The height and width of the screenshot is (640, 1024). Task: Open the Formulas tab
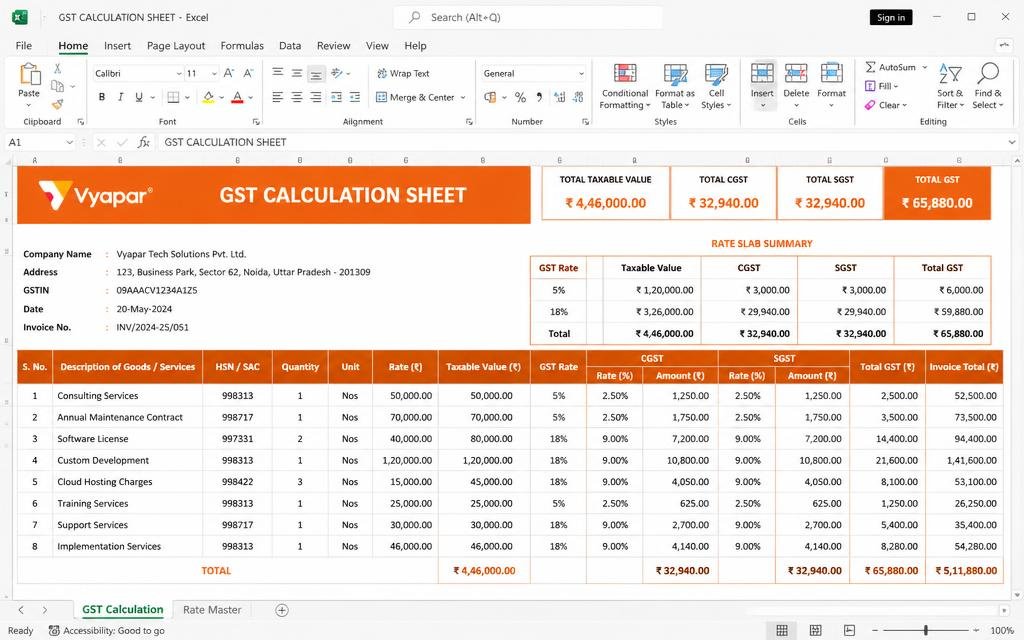point(242,46)
